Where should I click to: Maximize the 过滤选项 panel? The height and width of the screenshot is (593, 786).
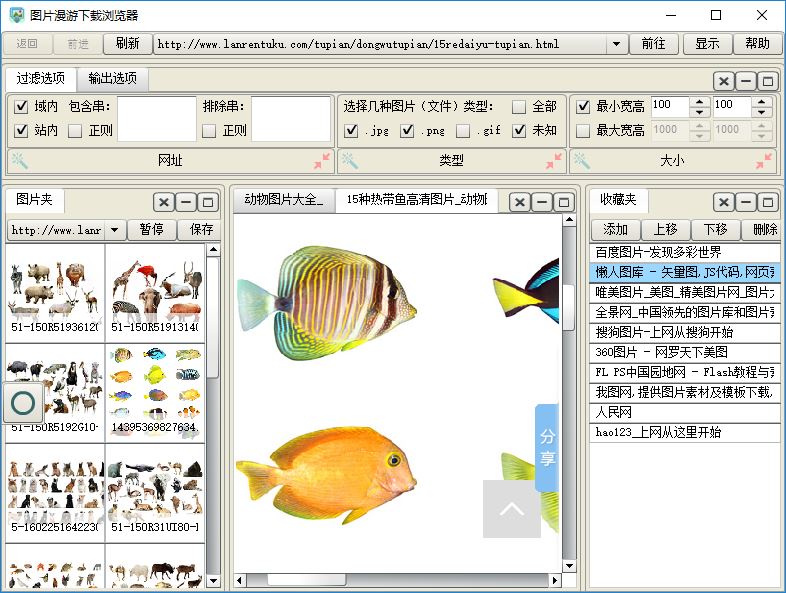click(x=768, y=81)
